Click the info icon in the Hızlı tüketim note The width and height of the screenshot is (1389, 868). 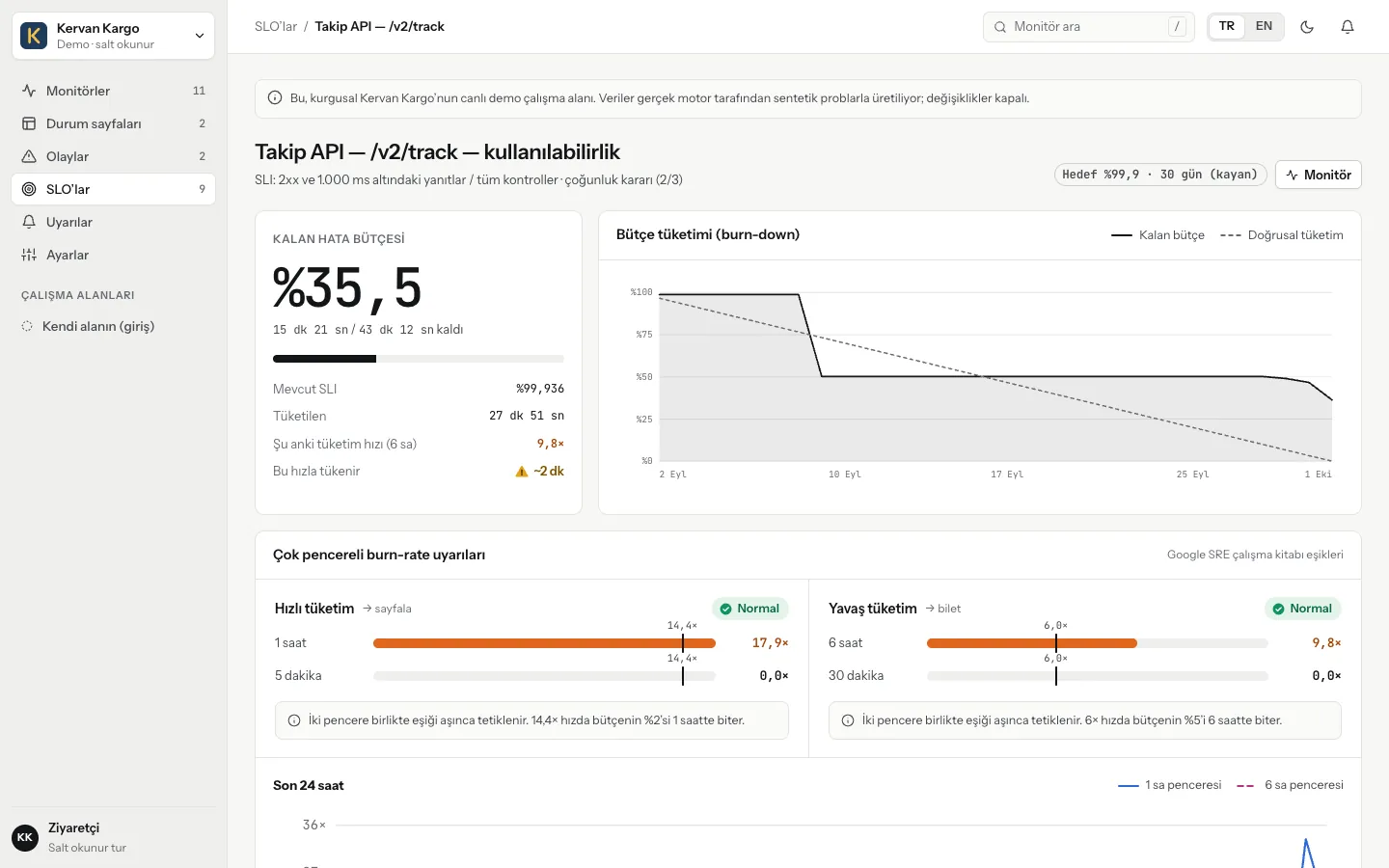[294, 720]
